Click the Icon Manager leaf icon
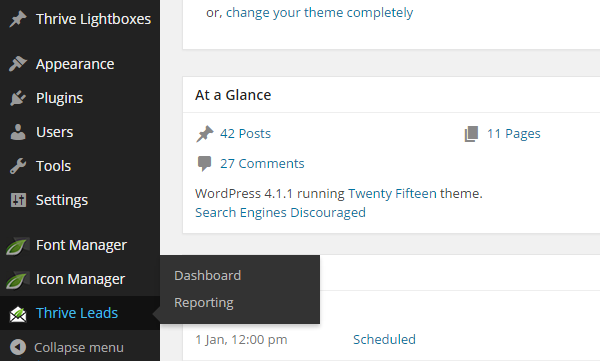 18,280
